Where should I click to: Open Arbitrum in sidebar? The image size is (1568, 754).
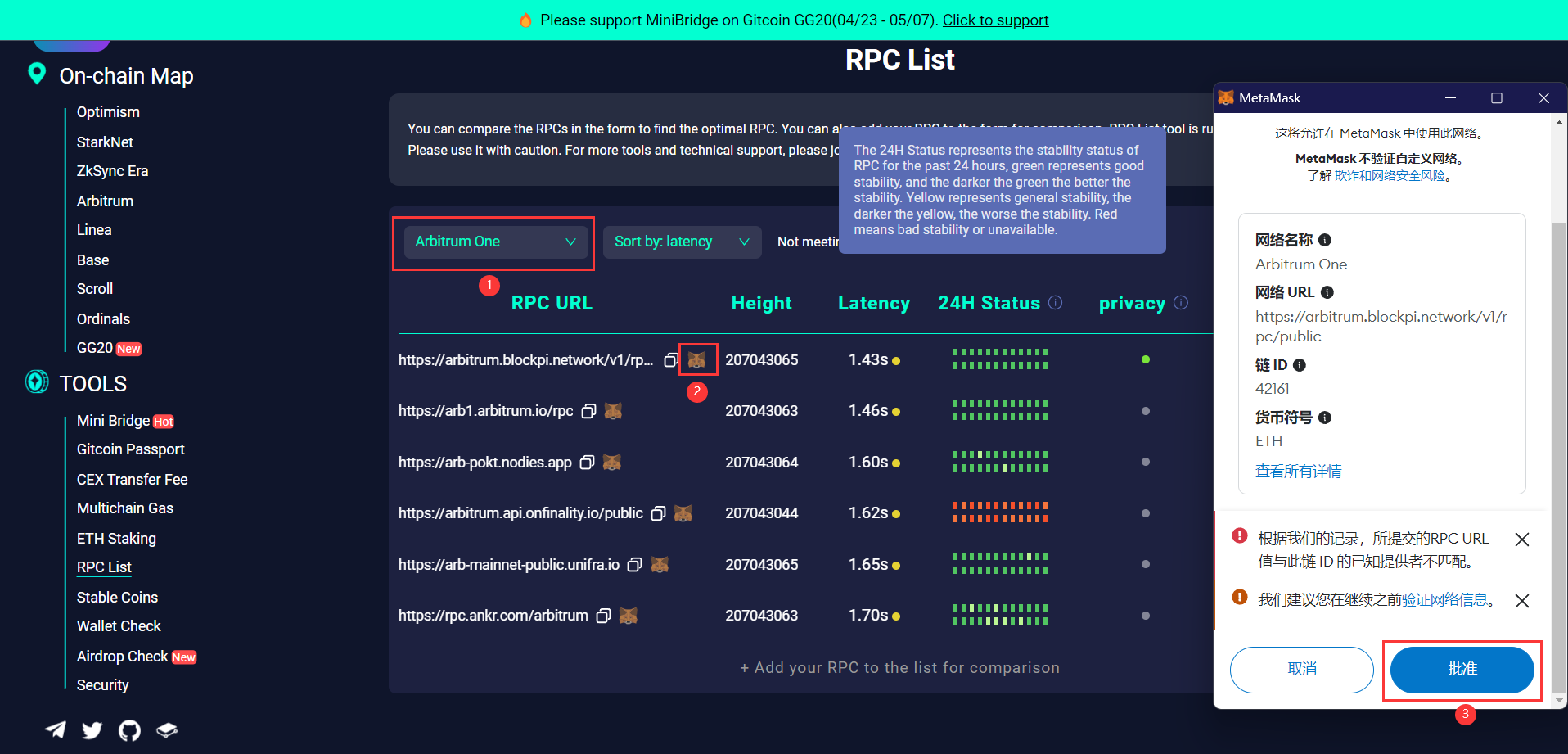point(105,201)
